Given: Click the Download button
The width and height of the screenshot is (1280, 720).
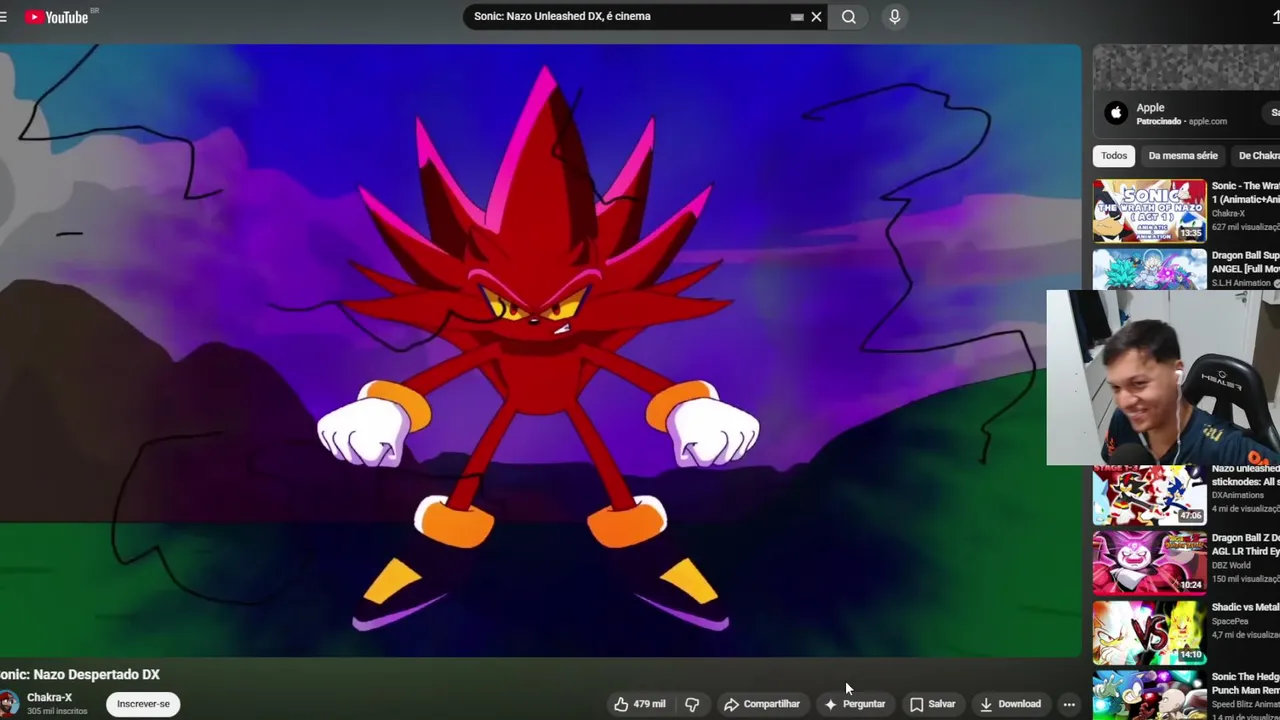Looking at the screenshot, I should pos(1011,704).
